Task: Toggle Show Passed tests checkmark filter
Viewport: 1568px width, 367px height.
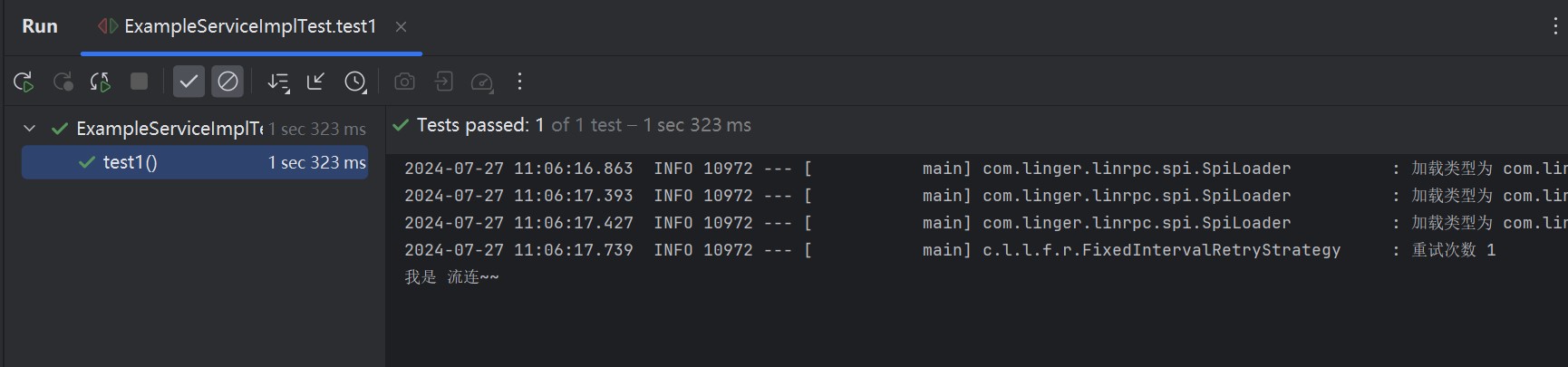Action: tap(189, 82)
